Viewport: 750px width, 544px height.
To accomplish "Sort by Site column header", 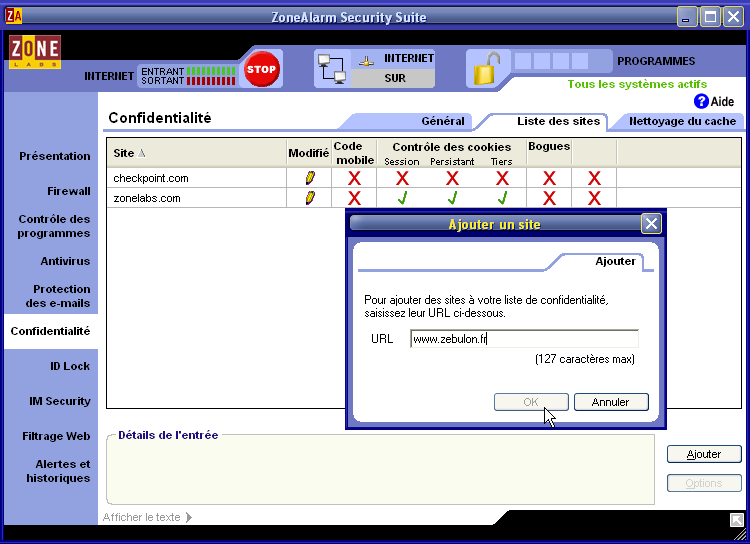I will pyautogui.click(x=196, y=153).
